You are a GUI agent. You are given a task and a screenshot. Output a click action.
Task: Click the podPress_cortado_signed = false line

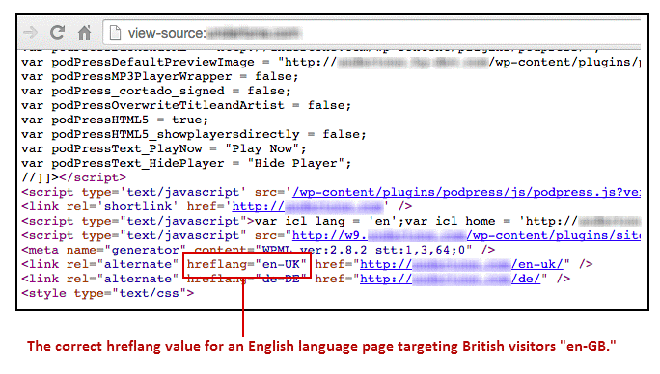point(156,91)
